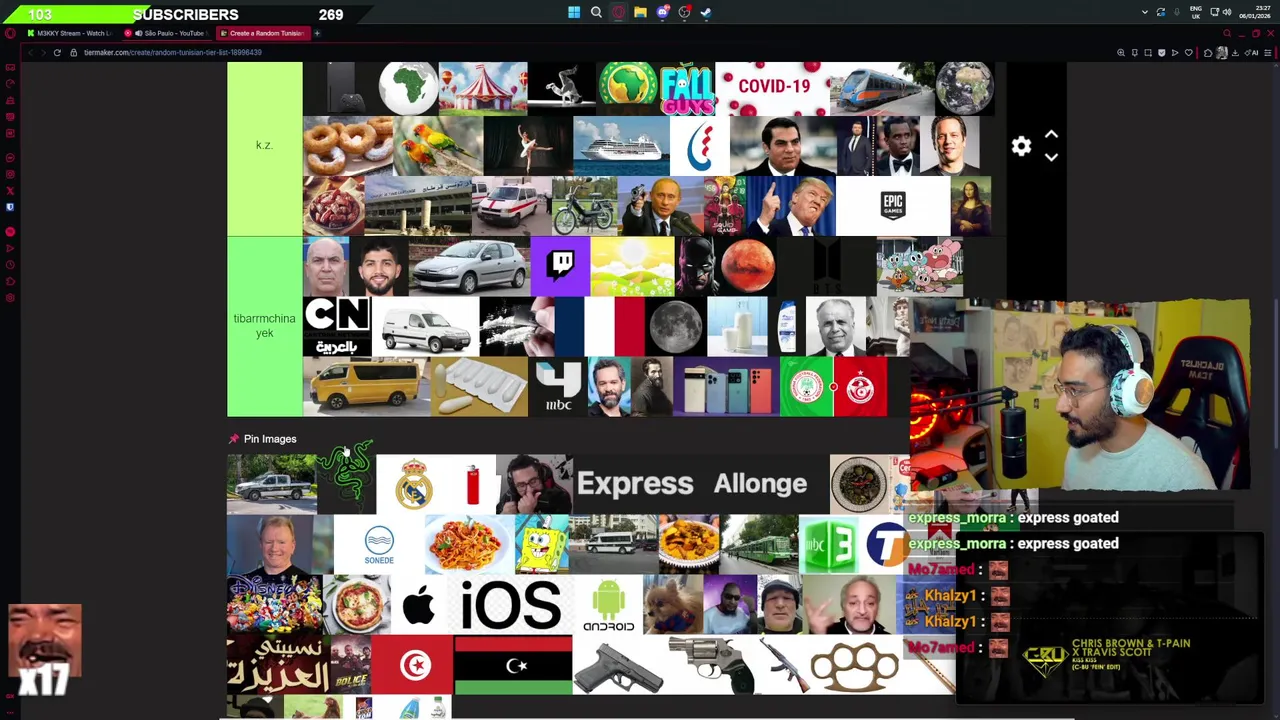Open the volume control in system tray

pos(1227,13)
